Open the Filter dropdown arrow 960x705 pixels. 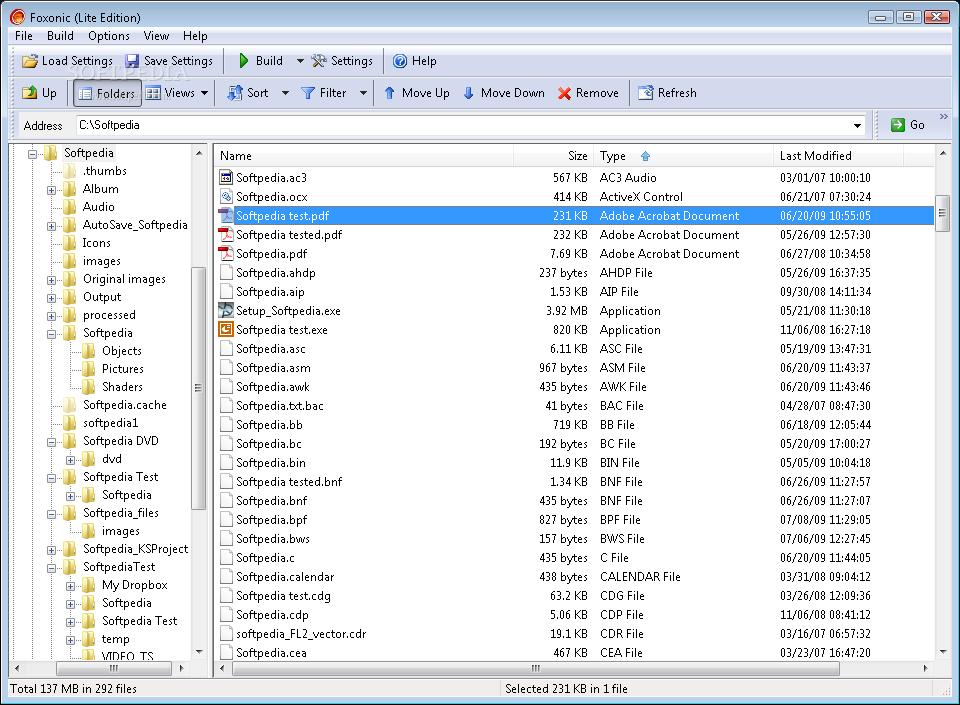(x=363, y=93)
